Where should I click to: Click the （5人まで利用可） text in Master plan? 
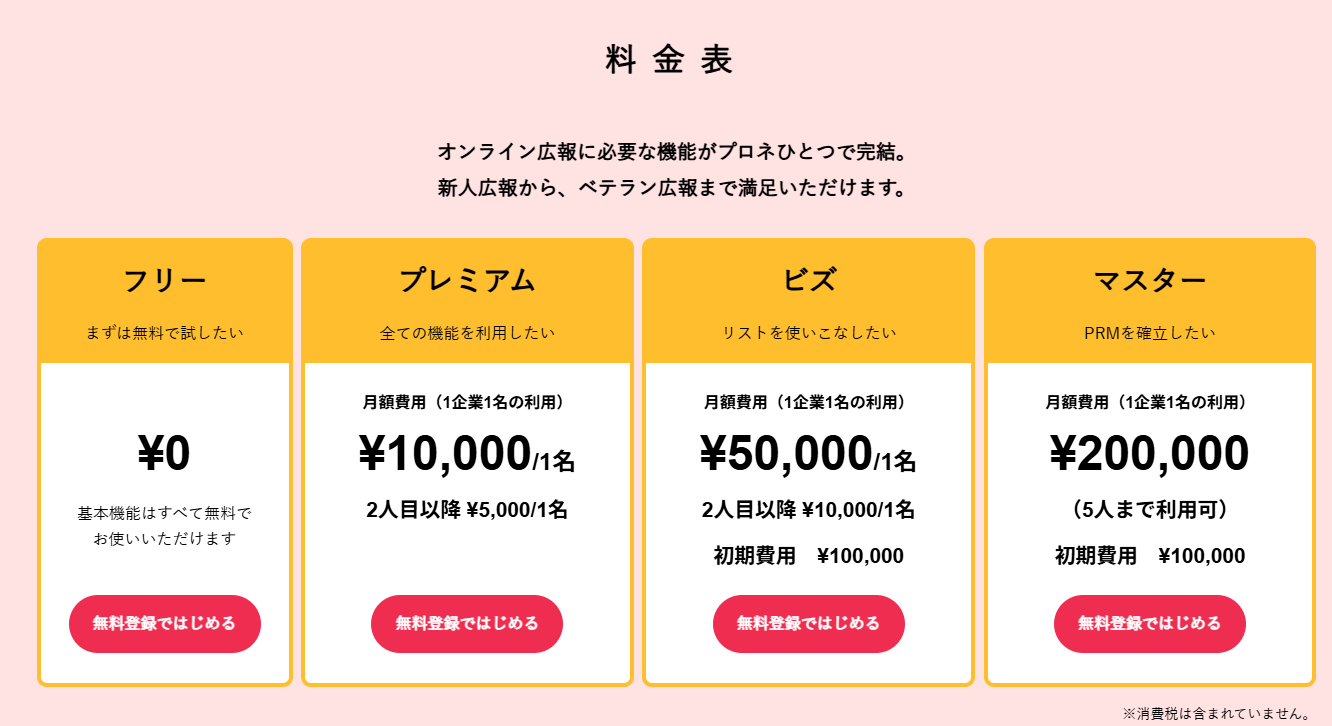tap(1150, 510)
